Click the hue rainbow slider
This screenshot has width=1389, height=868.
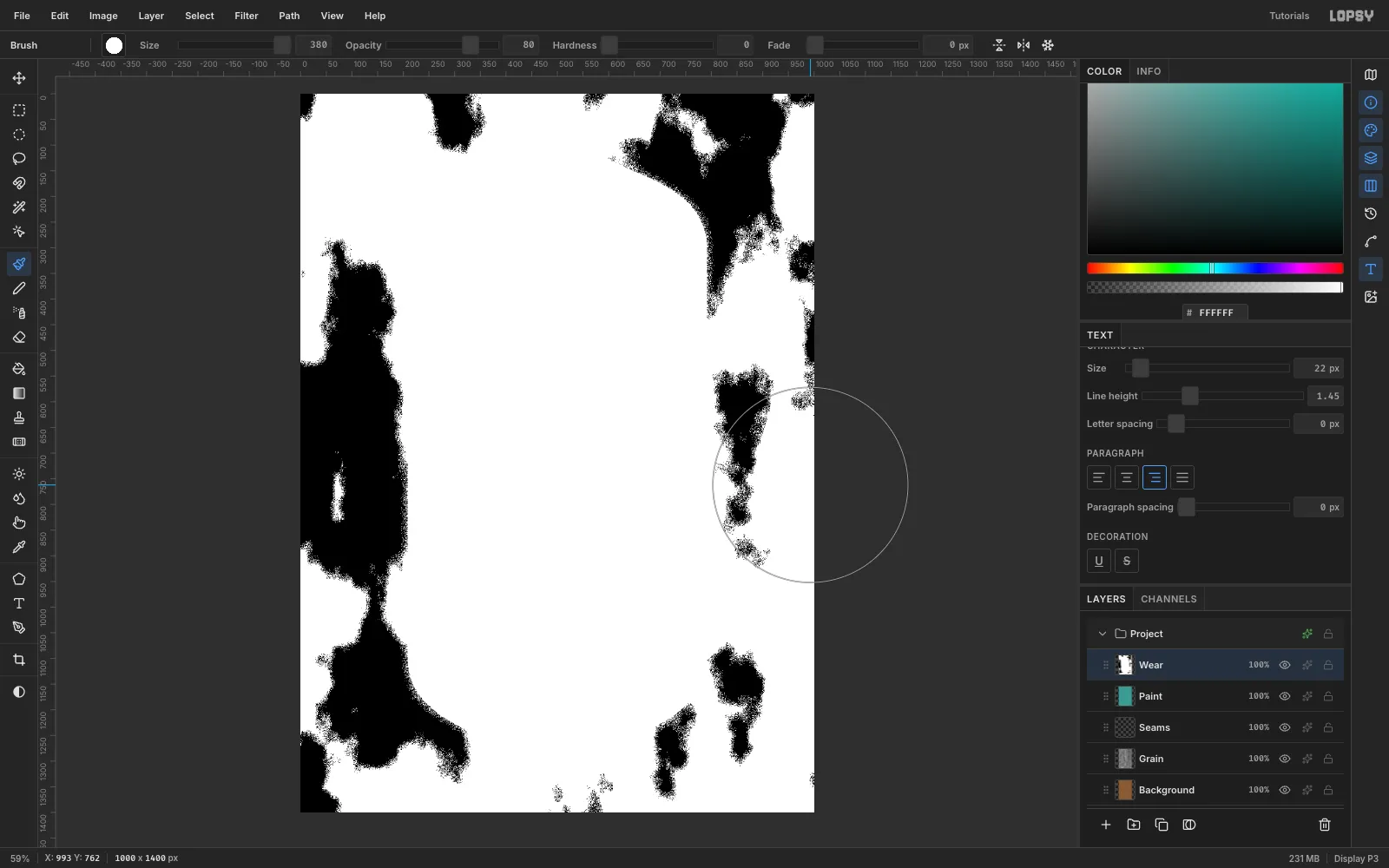(1215, 268)
